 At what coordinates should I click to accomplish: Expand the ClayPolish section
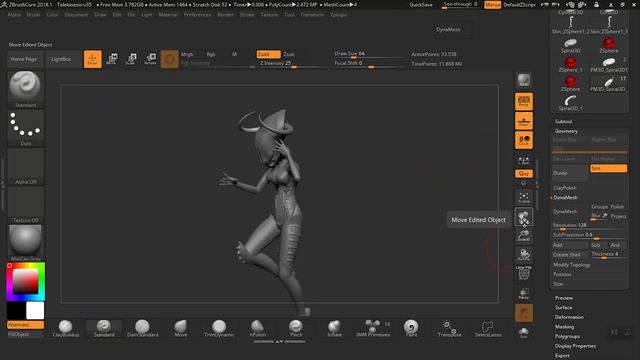click(x=564, y=188)
